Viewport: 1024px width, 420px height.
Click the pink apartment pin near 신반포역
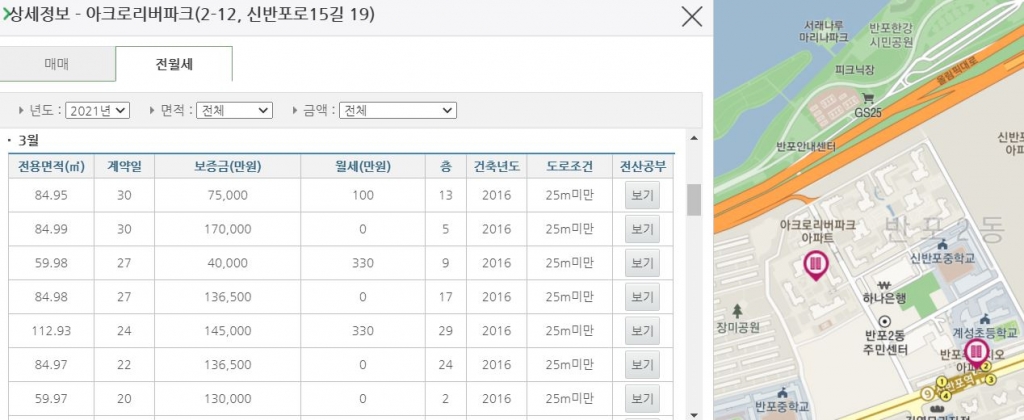(977, 353)
